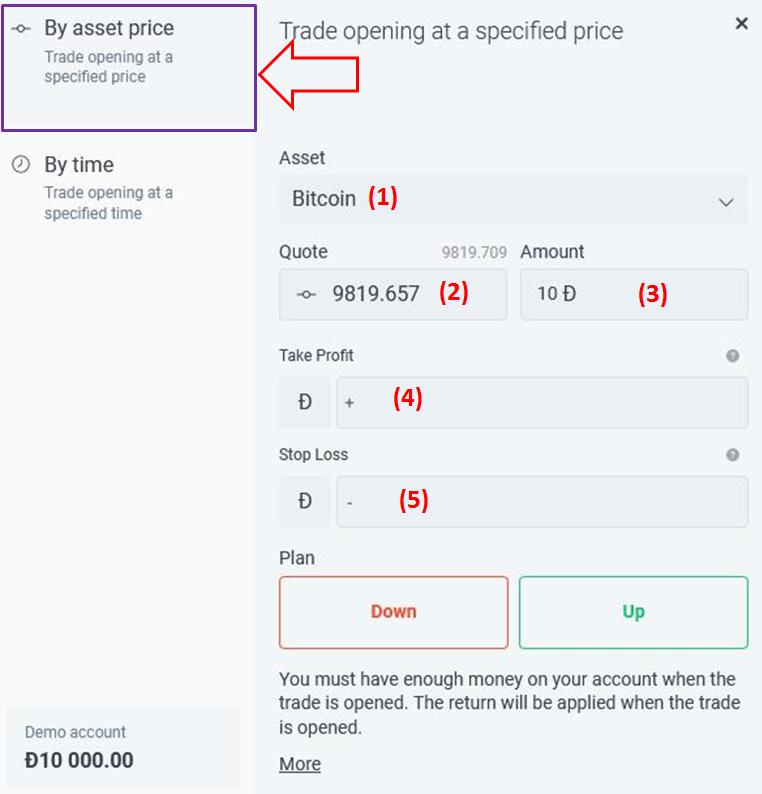Click the Take Profit currency symbol box
762x794 pixels.
(x=305, y=402)
